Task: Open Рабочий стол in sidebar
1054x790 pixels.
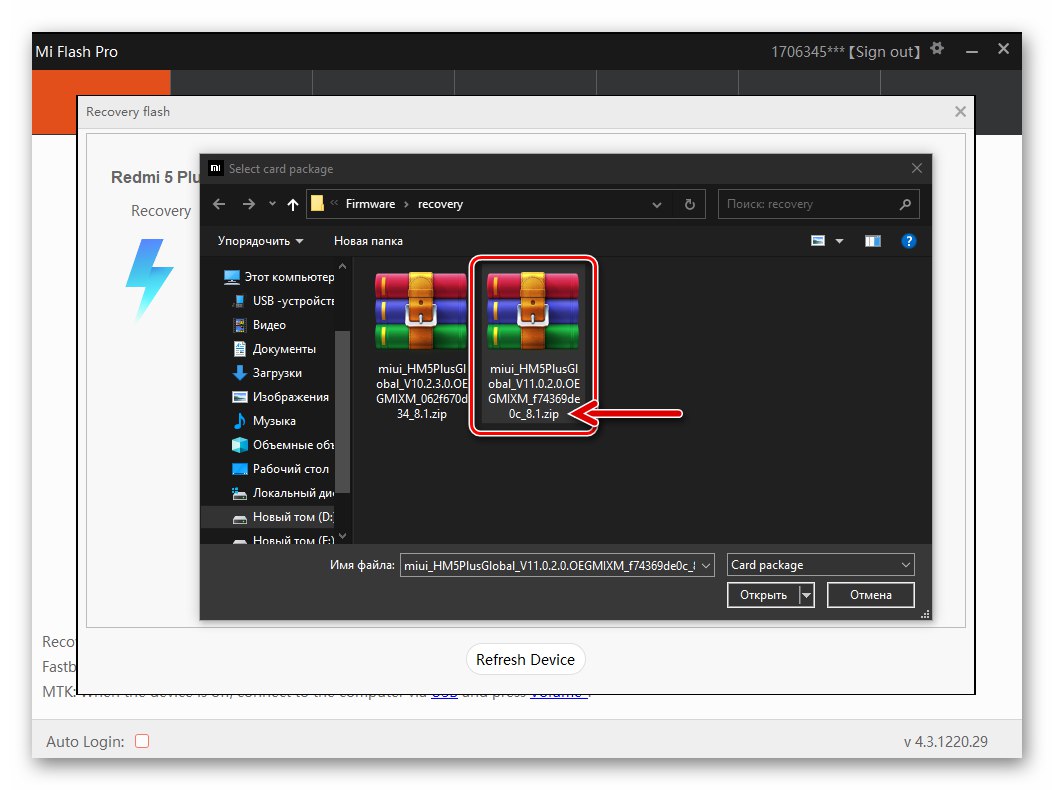Action: (x=280, y=469)
